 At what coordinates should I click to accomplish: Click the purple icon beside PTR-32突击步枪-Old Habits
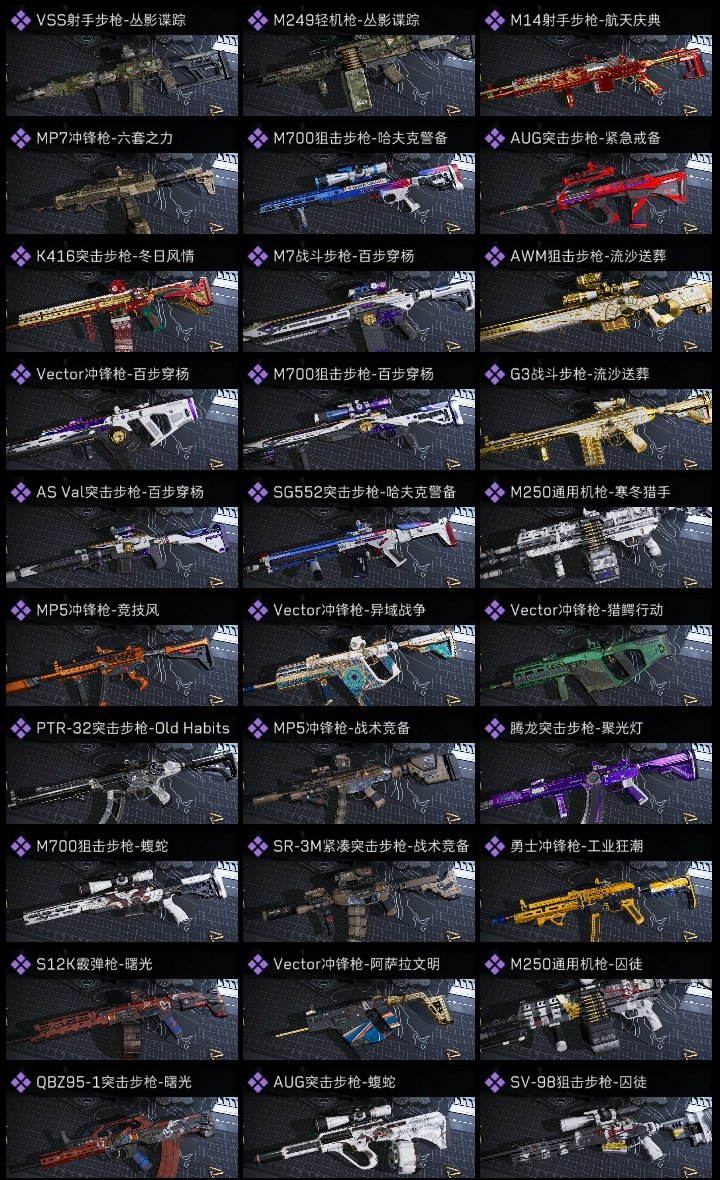(20, 728)
